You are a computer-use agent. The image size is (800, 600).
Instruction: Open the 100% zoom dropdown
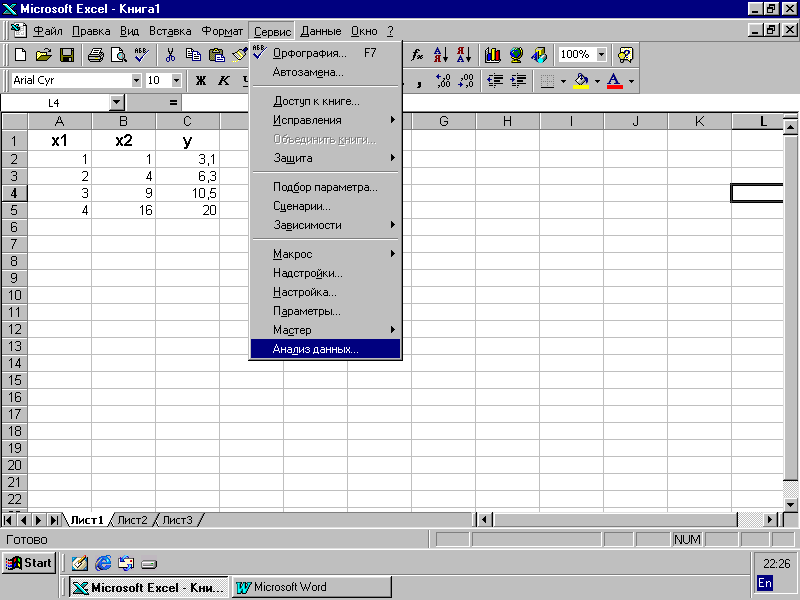(601, 55)
